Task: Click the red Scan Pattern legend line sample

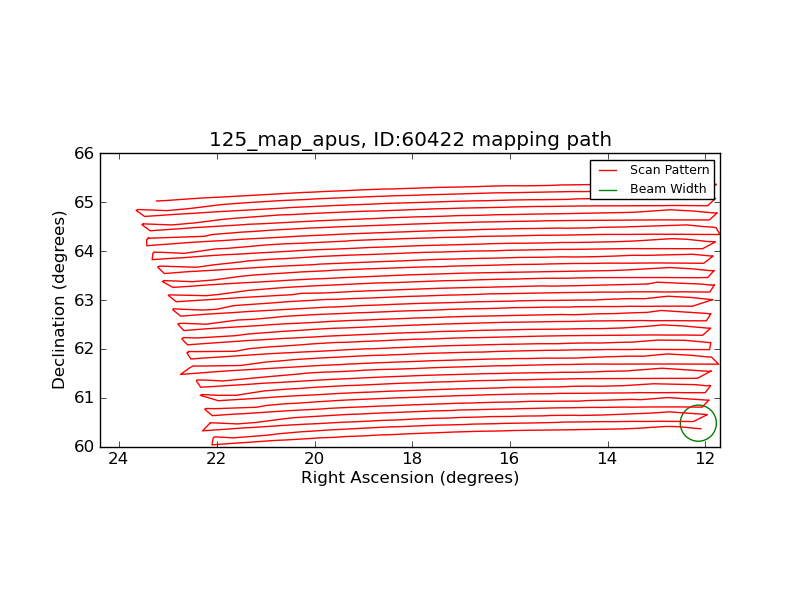Action: [608, 170]
